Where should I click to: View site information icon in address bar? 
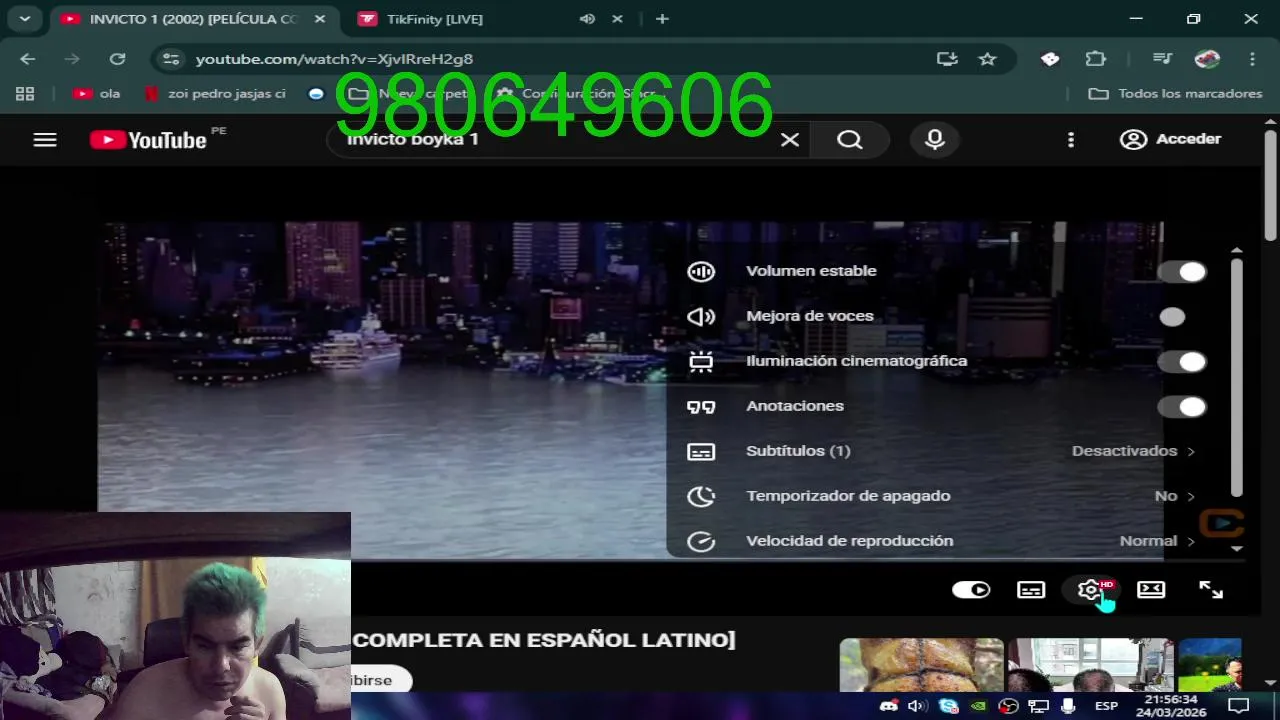171,59
